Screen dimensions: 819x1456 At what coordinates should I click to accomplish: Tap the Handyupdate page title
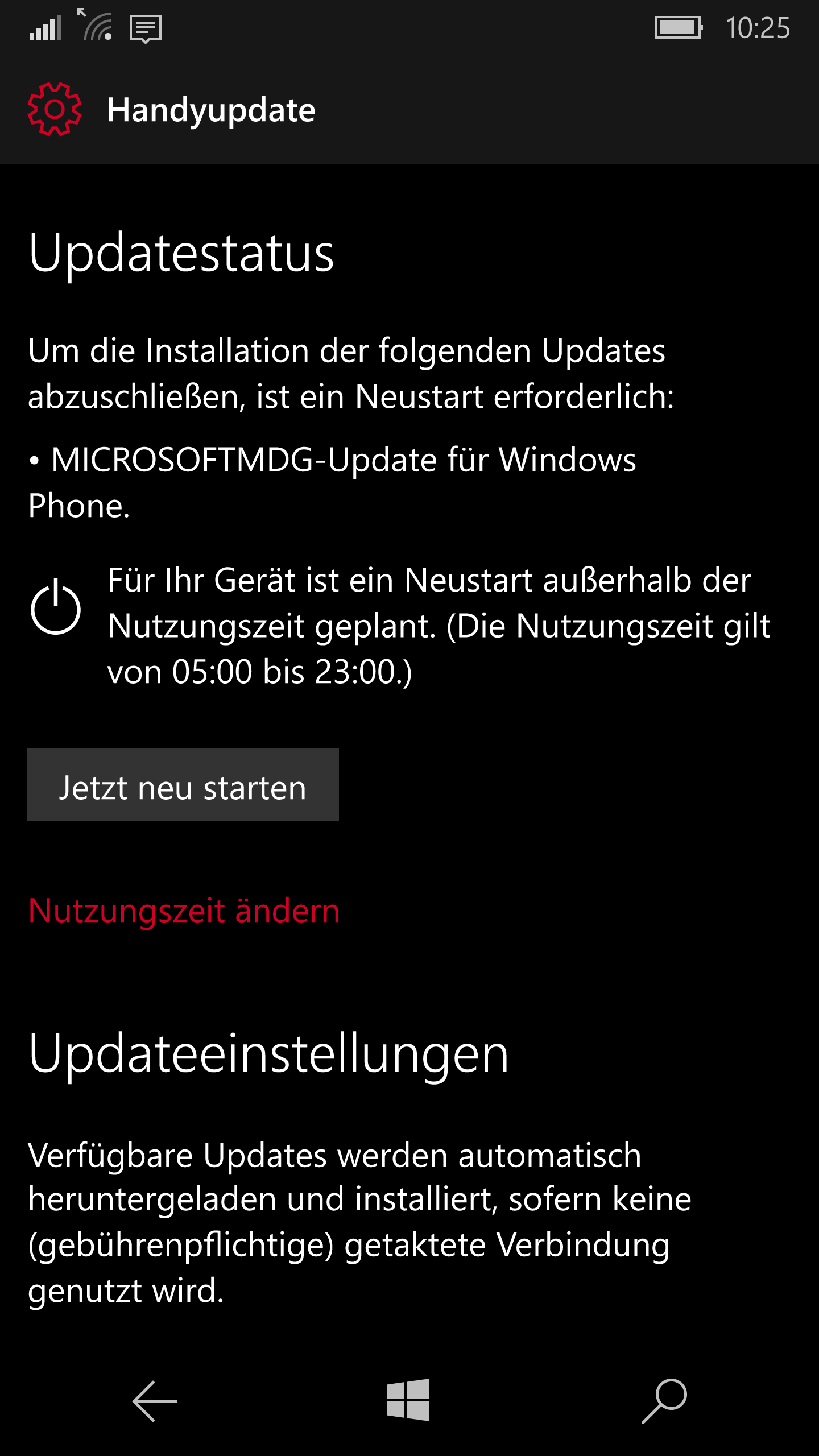tap(211, 110)
